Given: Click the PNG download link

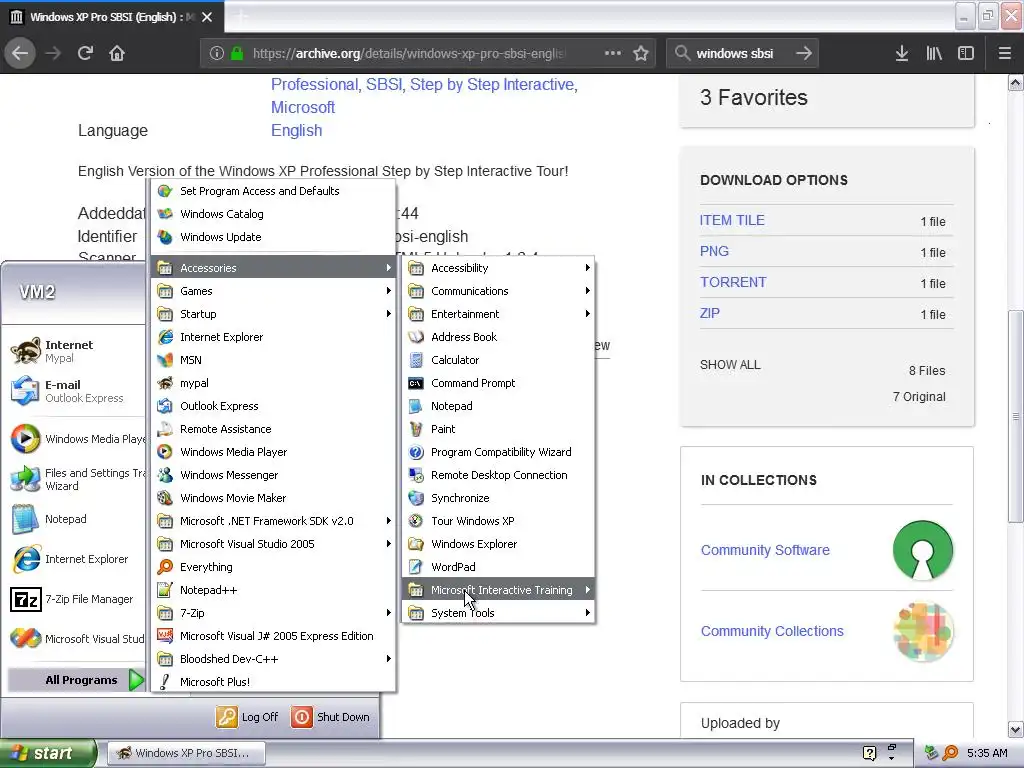Looking at the screenshot, I should (714, 251).
